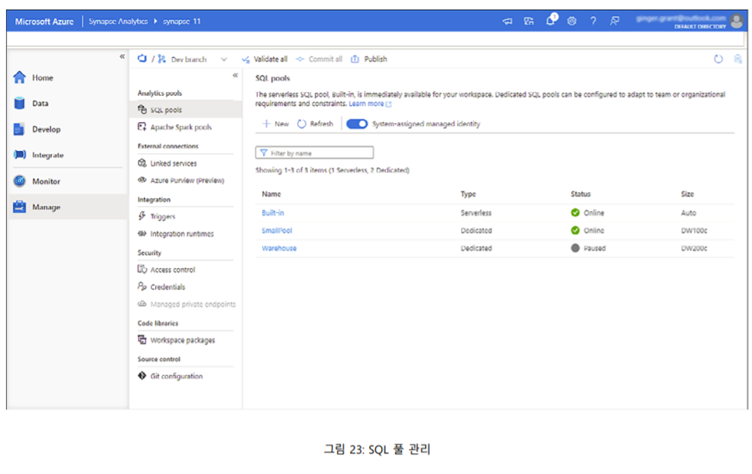Image resolution: width=752 pixels, height=474 pixels.
Task: Open the Develop hub document icon
Action: tap(19, 129)
